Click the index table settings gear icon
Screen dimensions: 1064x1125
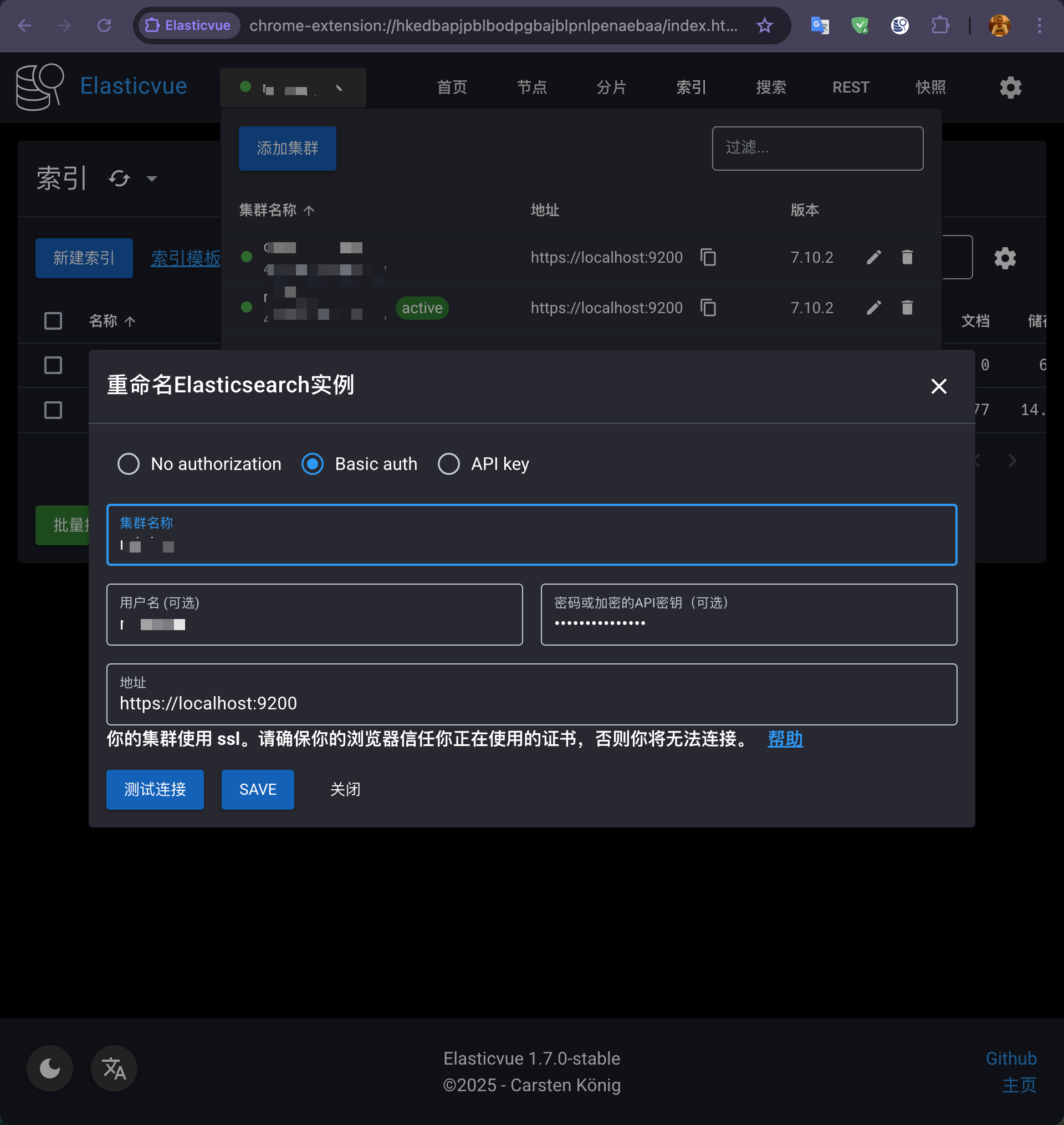pos(1005,258)
